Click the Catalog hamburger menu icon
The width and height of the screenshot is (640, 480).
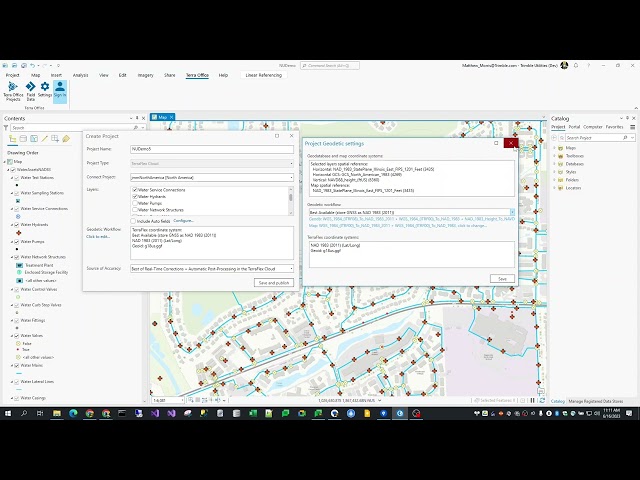[632, 127]
